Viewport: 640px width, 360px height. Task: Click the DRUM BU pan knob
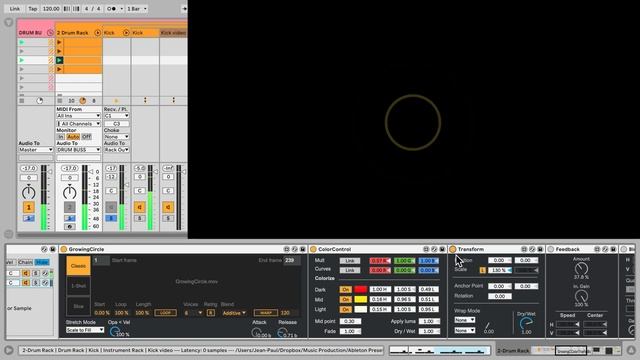tap(29, 192)
